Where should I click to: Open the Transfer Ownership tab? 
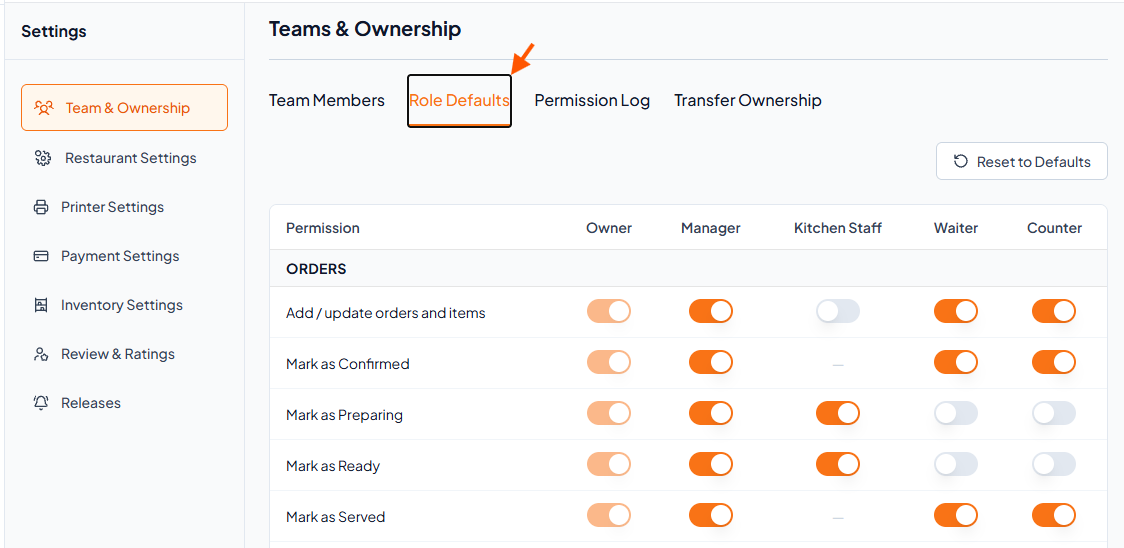748,100
